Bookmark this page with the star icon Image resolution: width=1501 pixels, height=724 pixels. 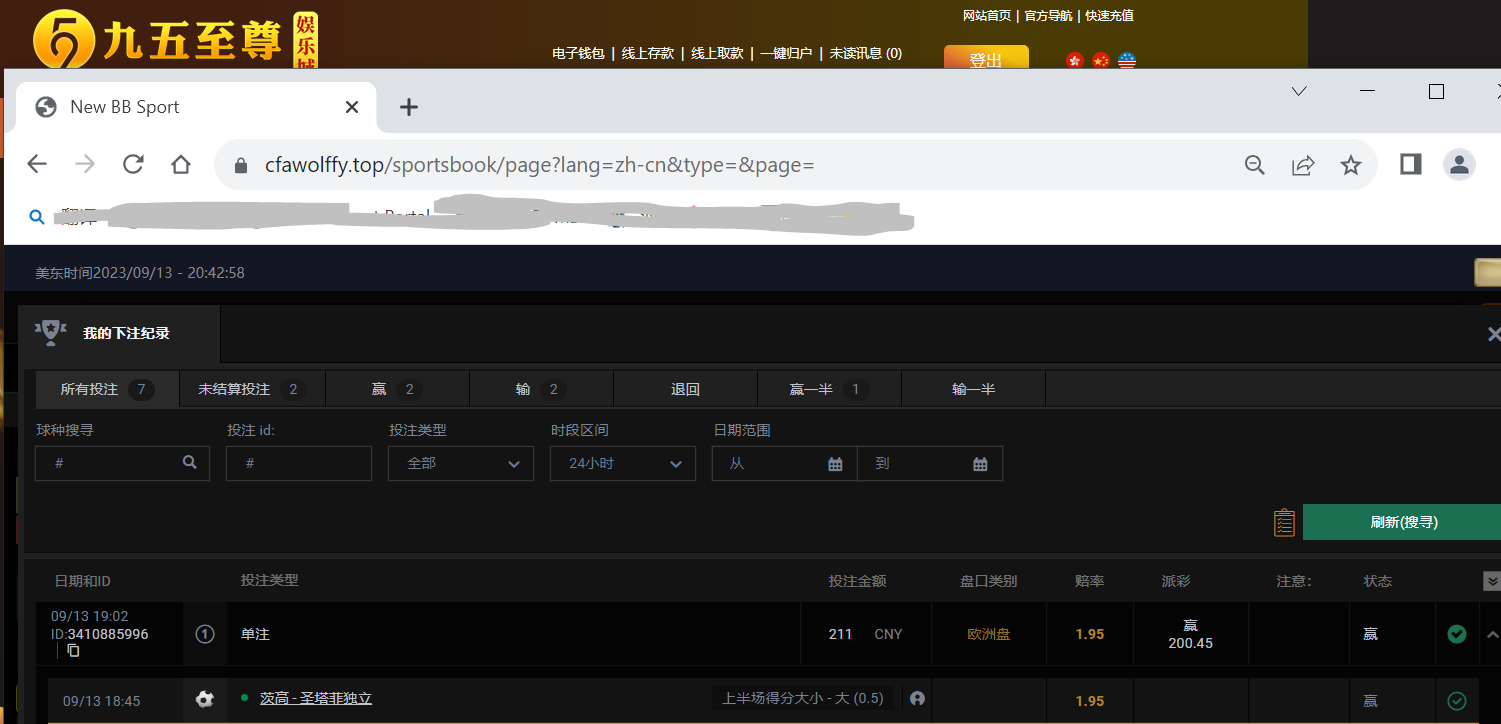point(1351,165)
